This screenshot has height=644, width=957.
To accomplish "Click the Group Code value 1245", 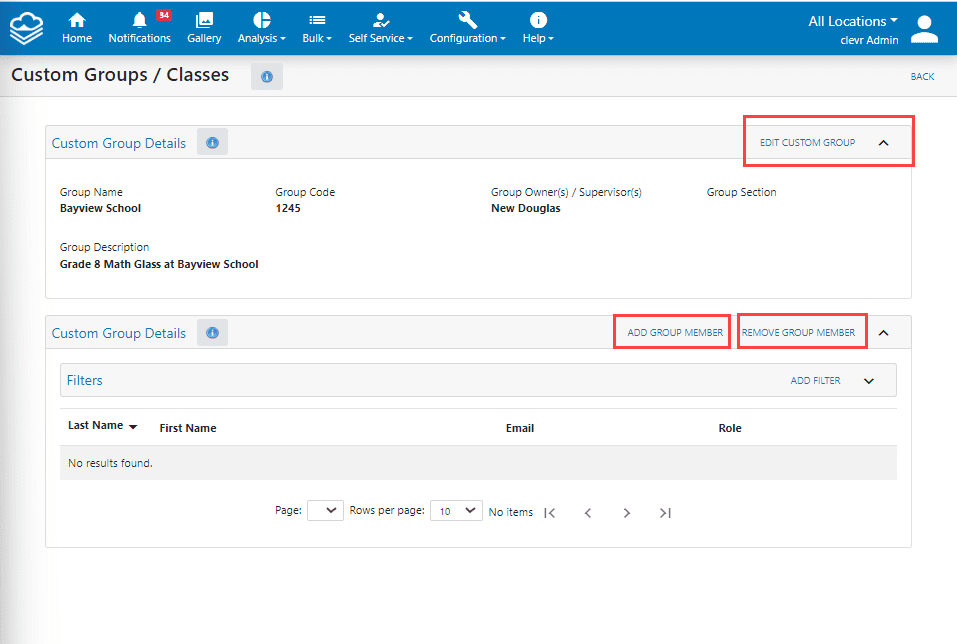I will tap(288, 208).
